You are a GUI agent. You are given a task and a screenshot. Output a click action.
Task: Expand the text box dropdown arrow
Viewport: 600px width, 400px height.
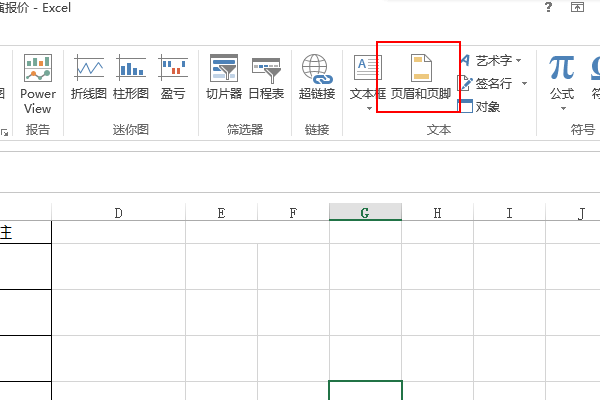tap(369, 108)
